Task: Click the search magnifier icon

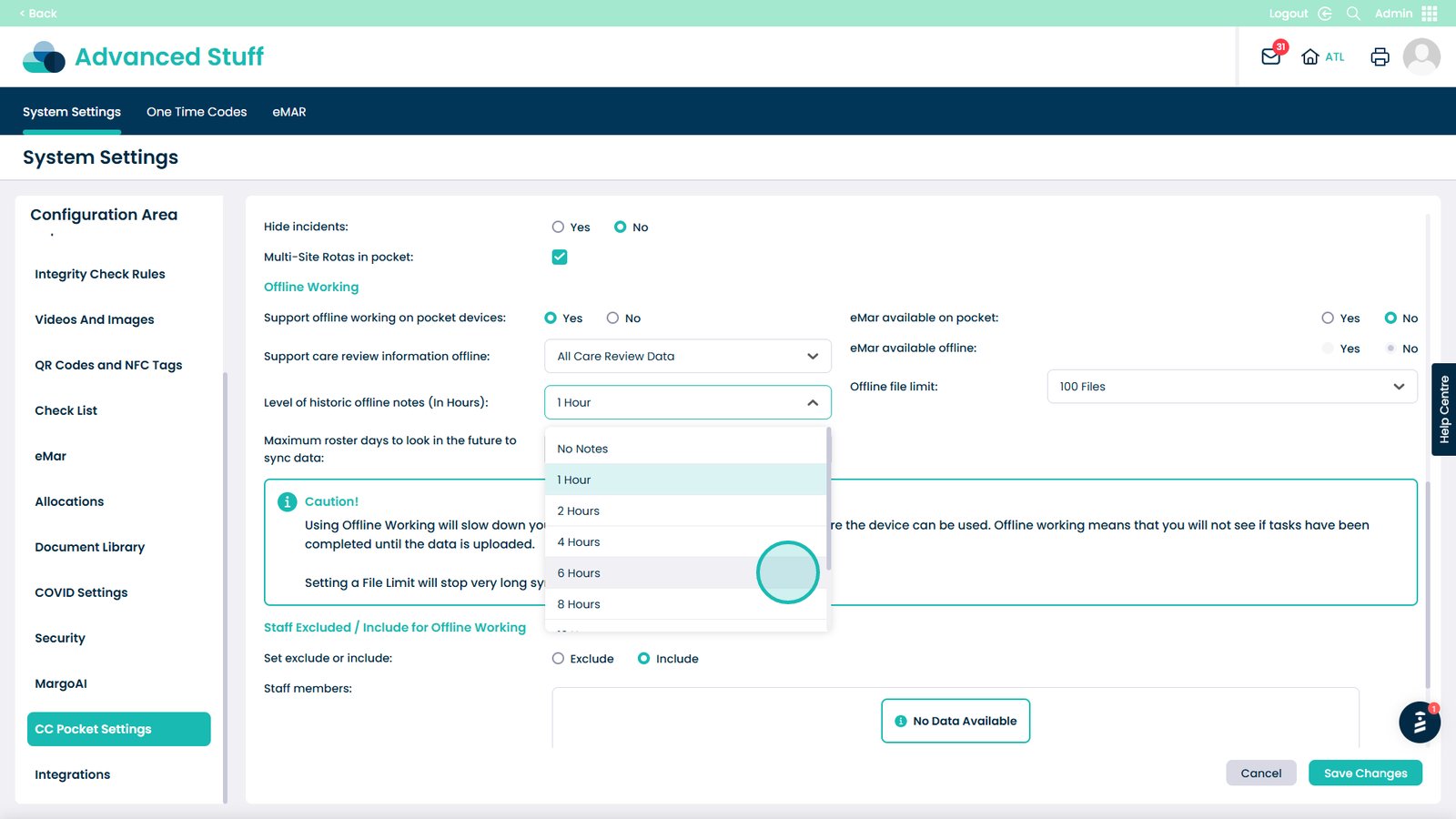Action: (x=1353, y=14)
